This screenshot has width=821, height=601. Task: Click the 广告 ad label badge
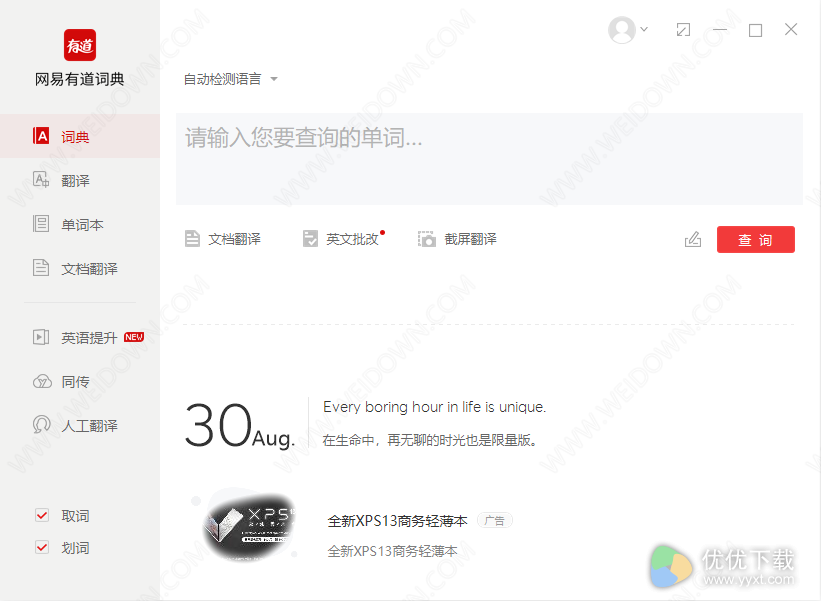tap(494, 520)
